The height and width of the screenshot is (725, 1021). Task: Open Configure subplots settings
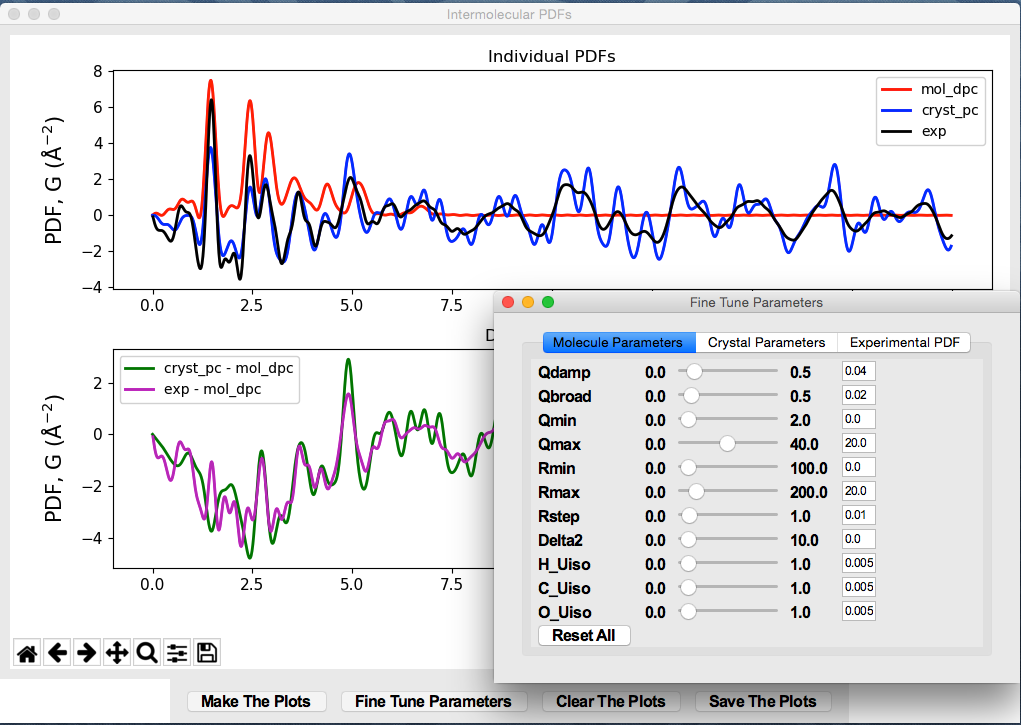pos(176,653)
